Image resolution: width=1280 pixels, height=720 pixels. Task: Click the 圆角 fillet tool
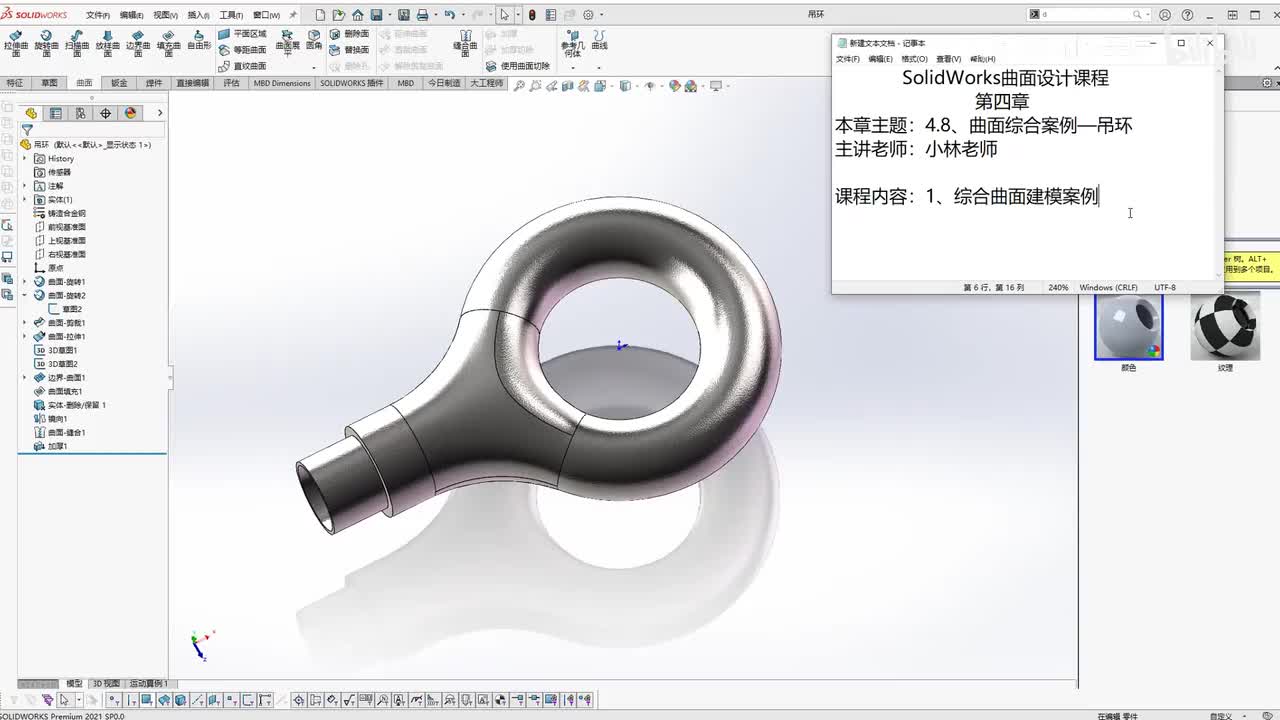coord(314,40)
